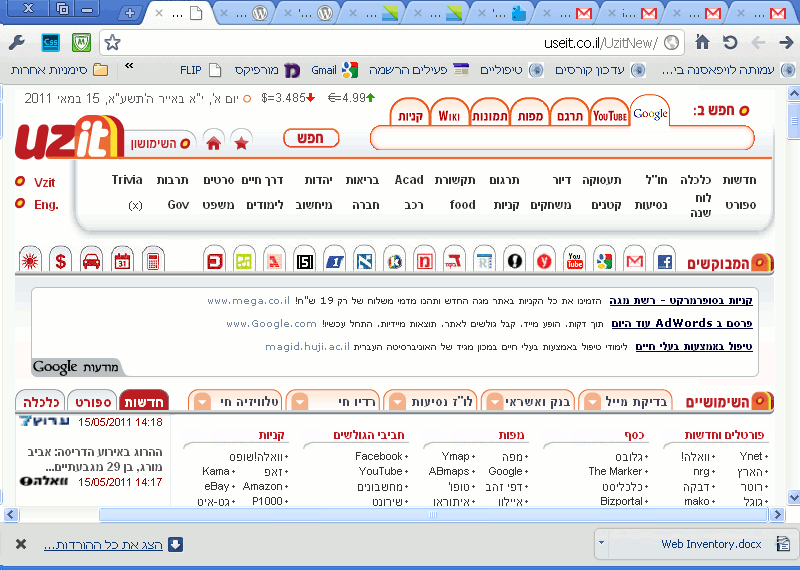Click the Uzit logo

[69, 137]
